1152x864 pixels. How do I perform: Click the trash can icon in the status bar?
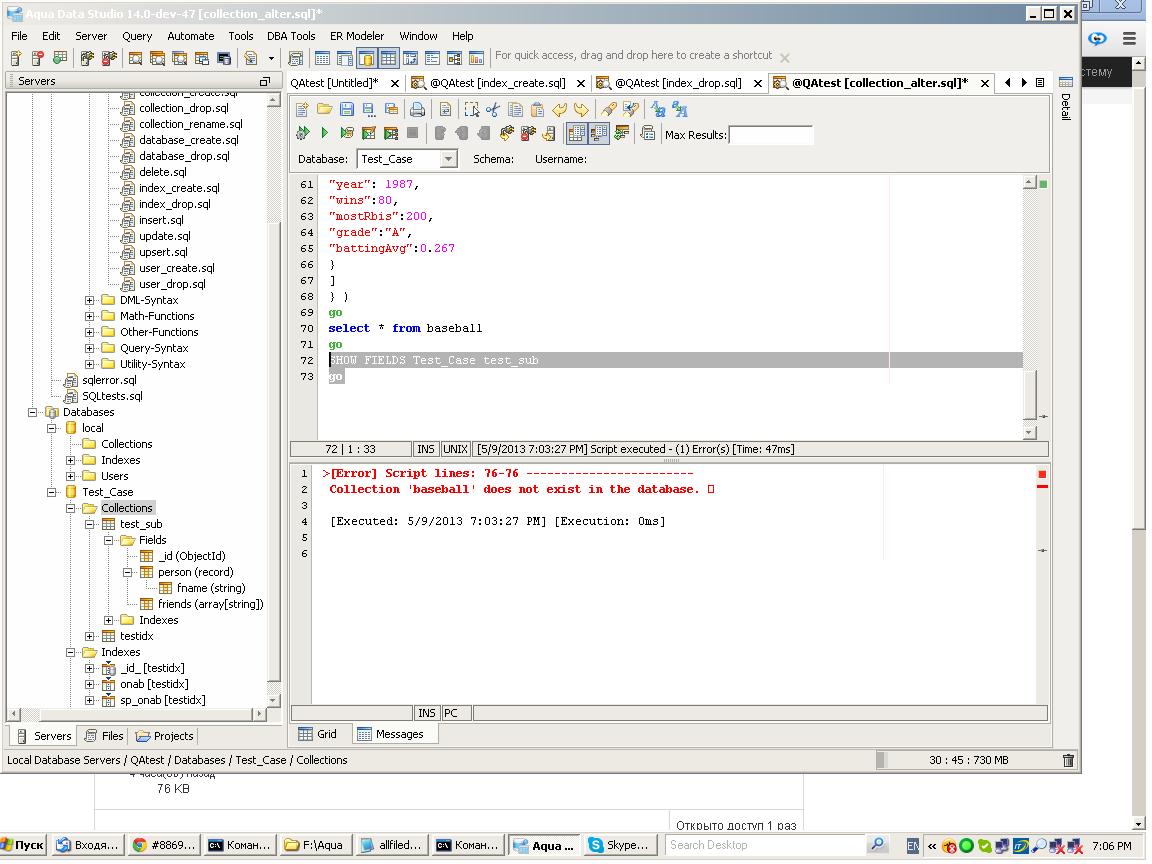1068,761
